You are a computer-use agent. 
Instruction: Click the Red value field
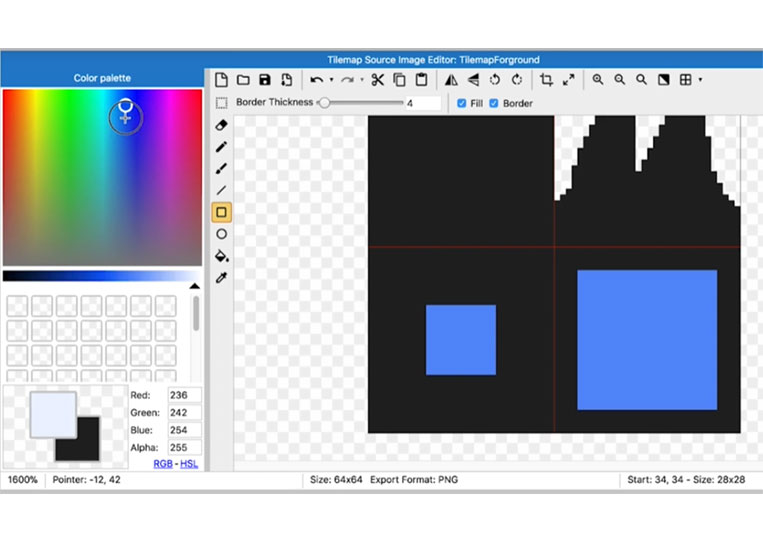click(184, 395)
